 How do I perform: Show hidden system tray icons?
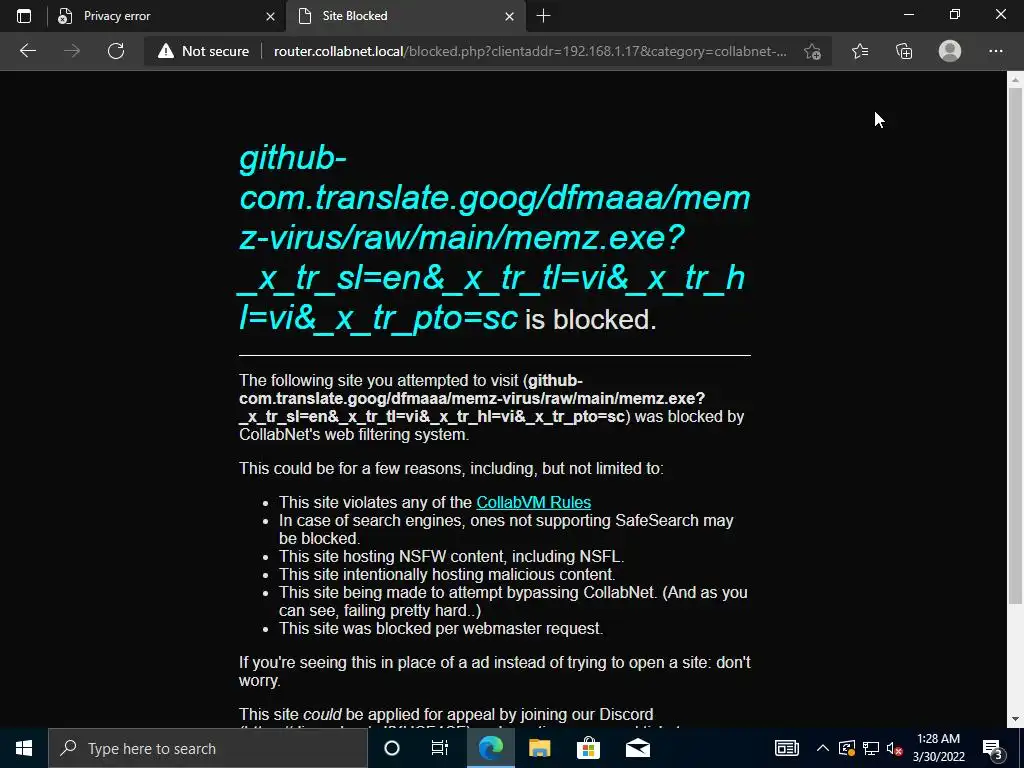point(823,748)
